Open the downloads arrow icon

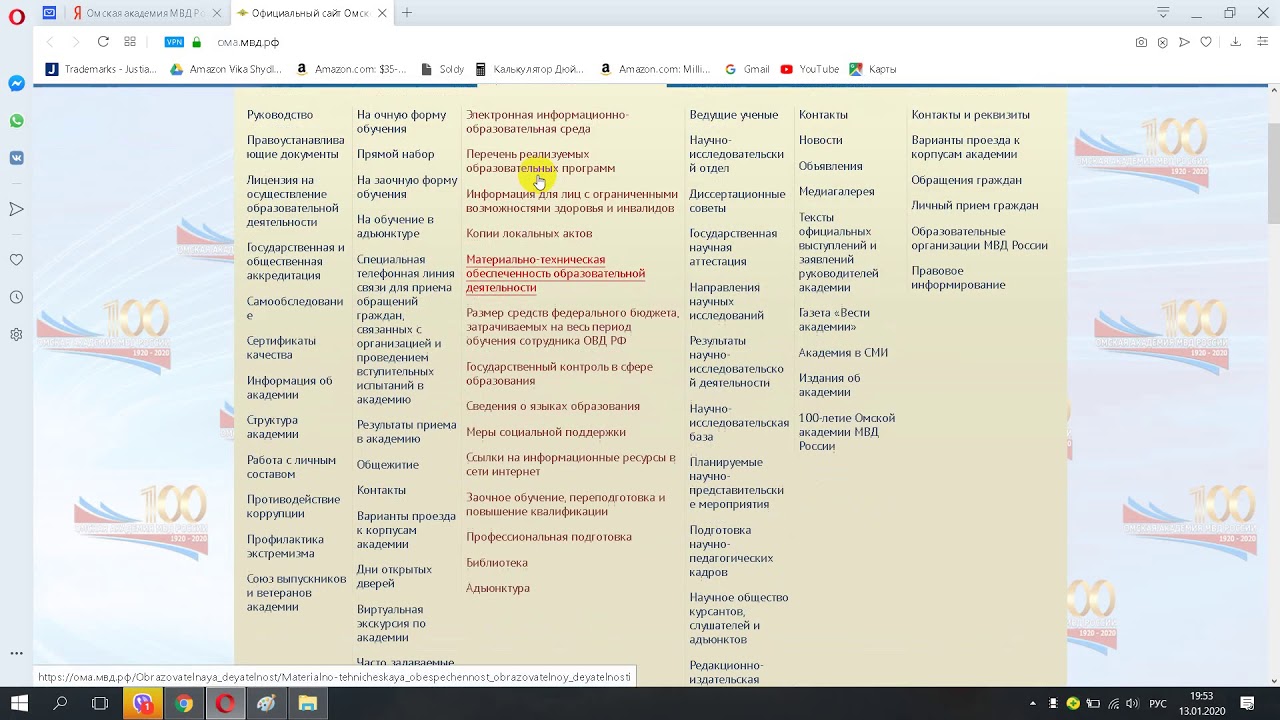point(1235,42)
